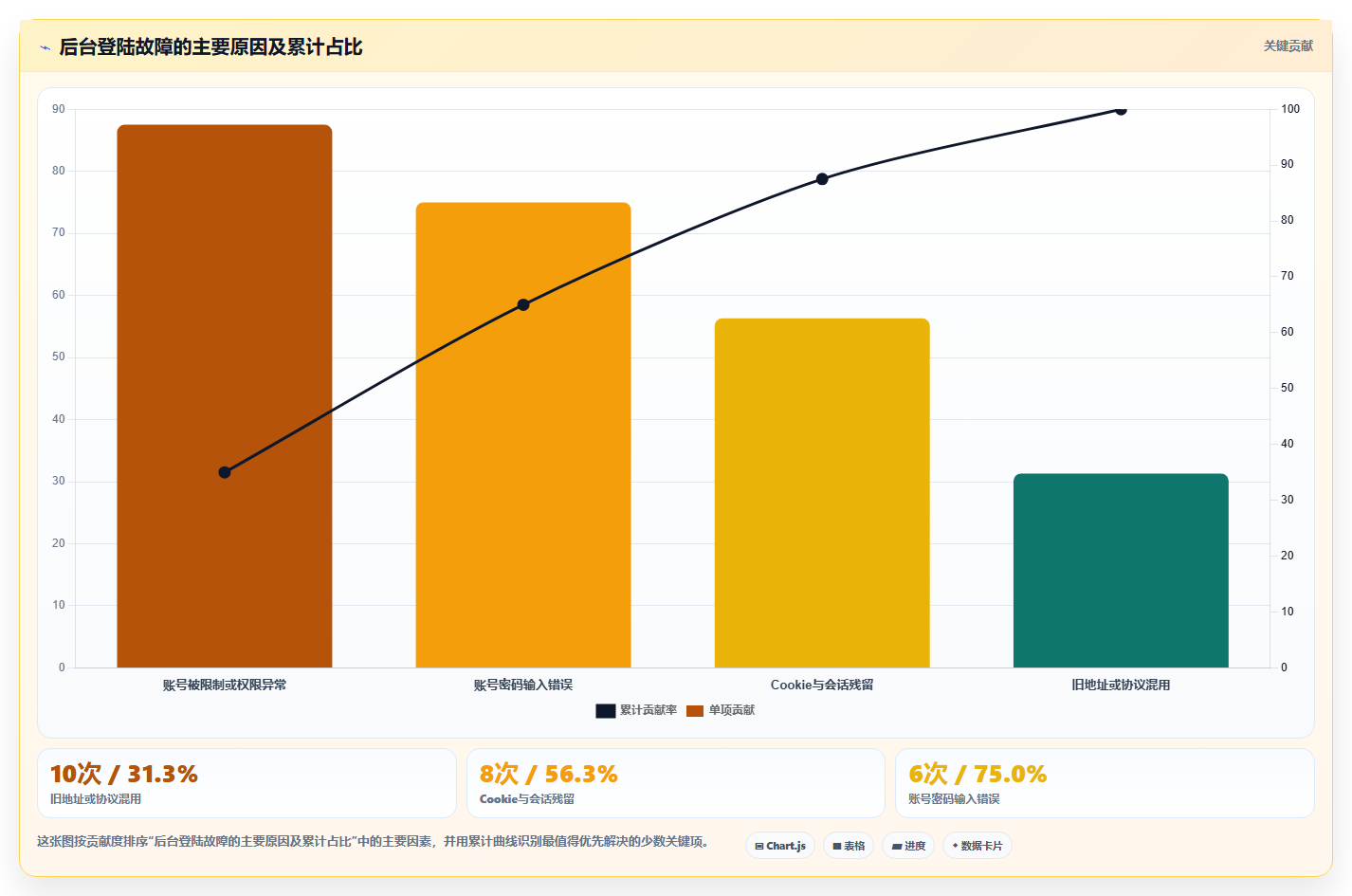Image resolution: width=1352 pixels, height=896 pixels.
Task: Click the cumulative line point at 100
Action: point(1121,110)
